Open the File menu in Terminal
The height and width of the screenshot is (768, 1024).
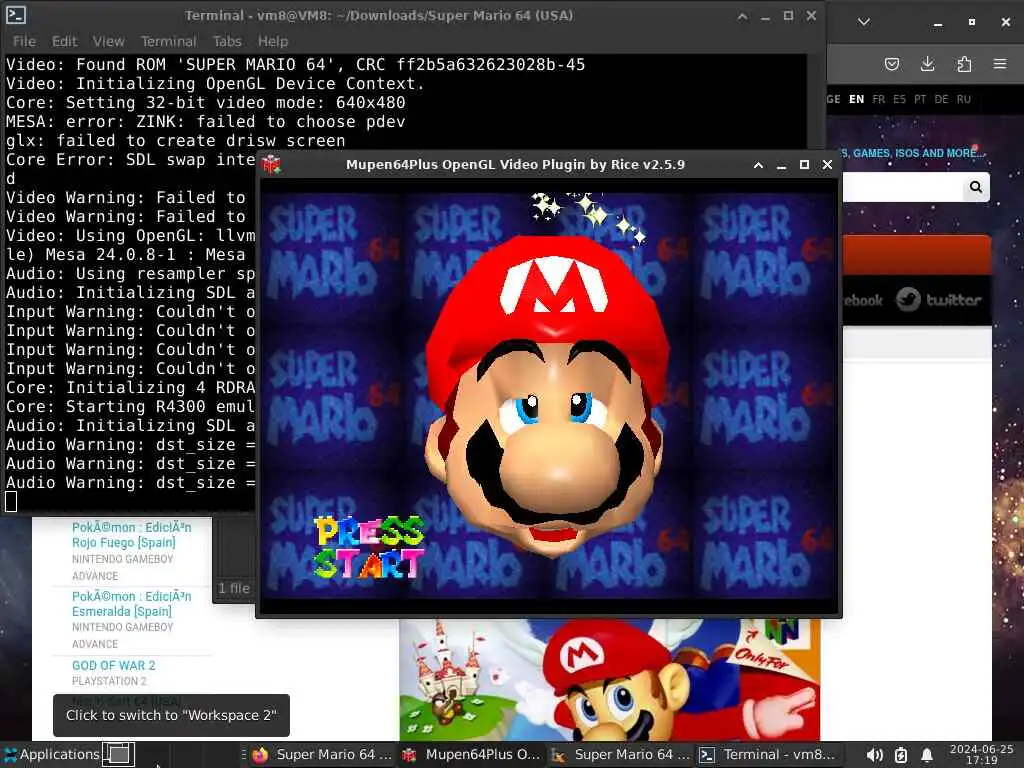tap(24, 41)
